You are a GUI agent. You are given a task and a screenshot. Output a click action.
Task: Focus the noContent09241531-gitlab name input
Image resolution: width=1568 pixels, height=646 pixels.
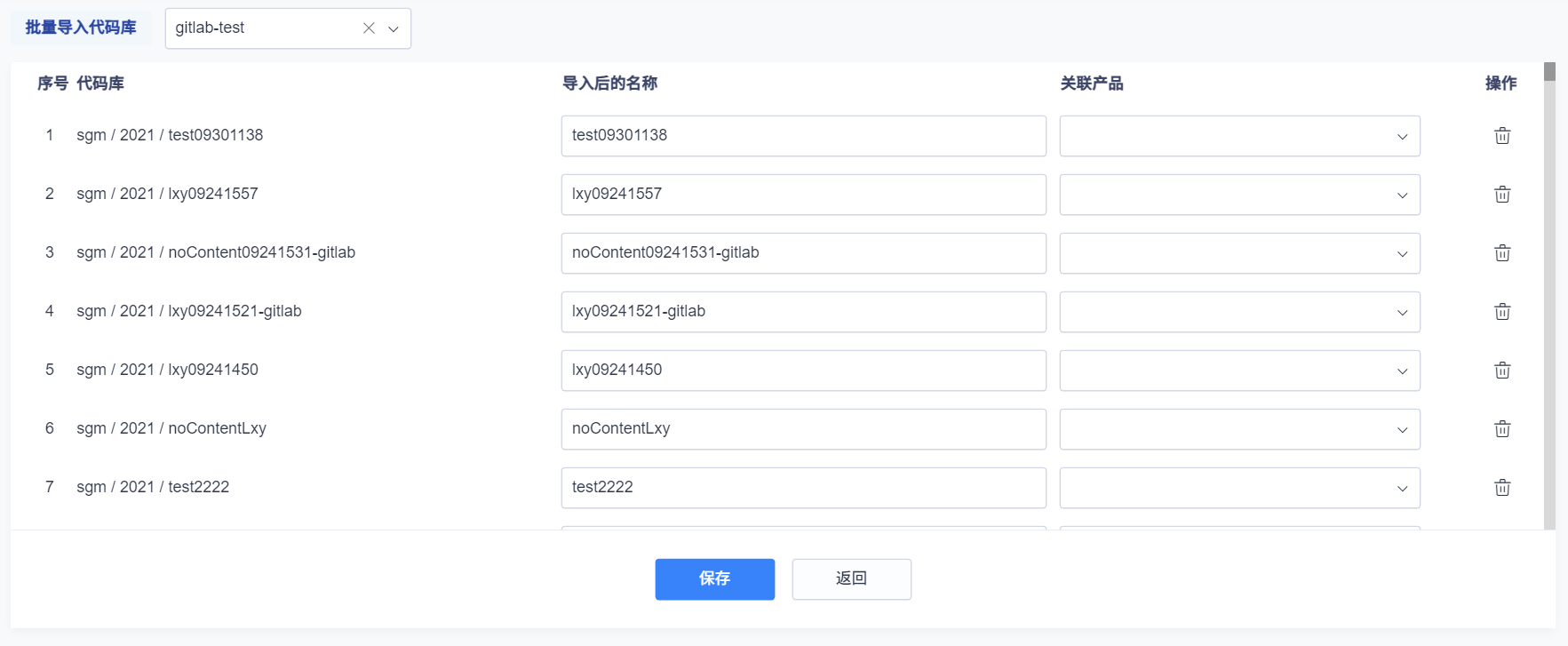pyautogui.click(x=803, y=253)
